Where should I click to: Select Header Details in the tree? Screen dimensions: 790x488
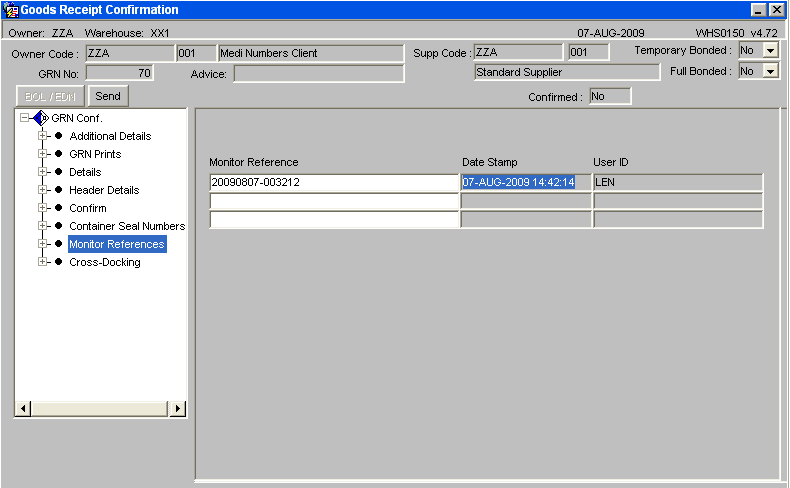[104, 190]
